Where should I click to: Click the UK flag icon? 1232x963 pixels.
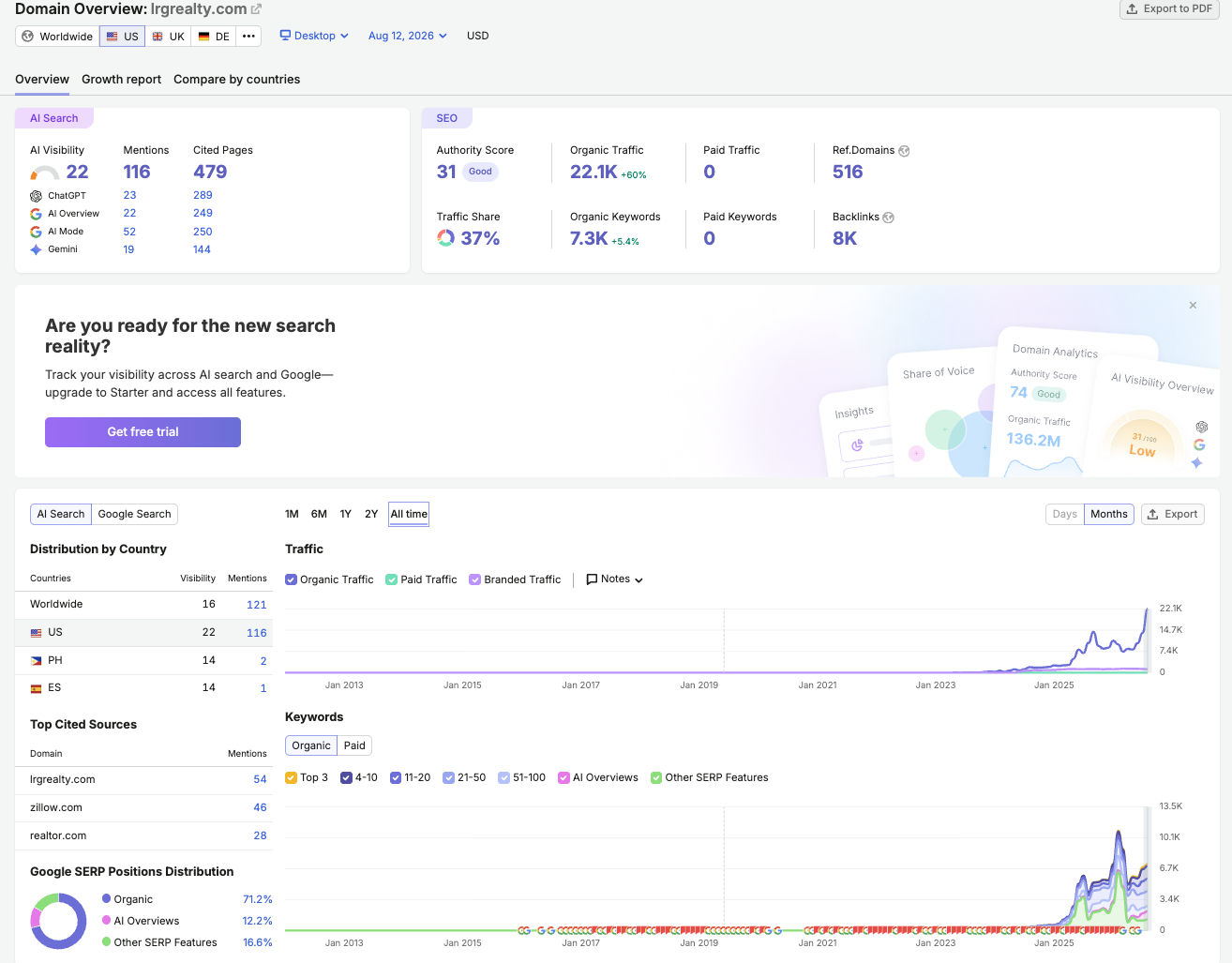(x=158, y=37)
